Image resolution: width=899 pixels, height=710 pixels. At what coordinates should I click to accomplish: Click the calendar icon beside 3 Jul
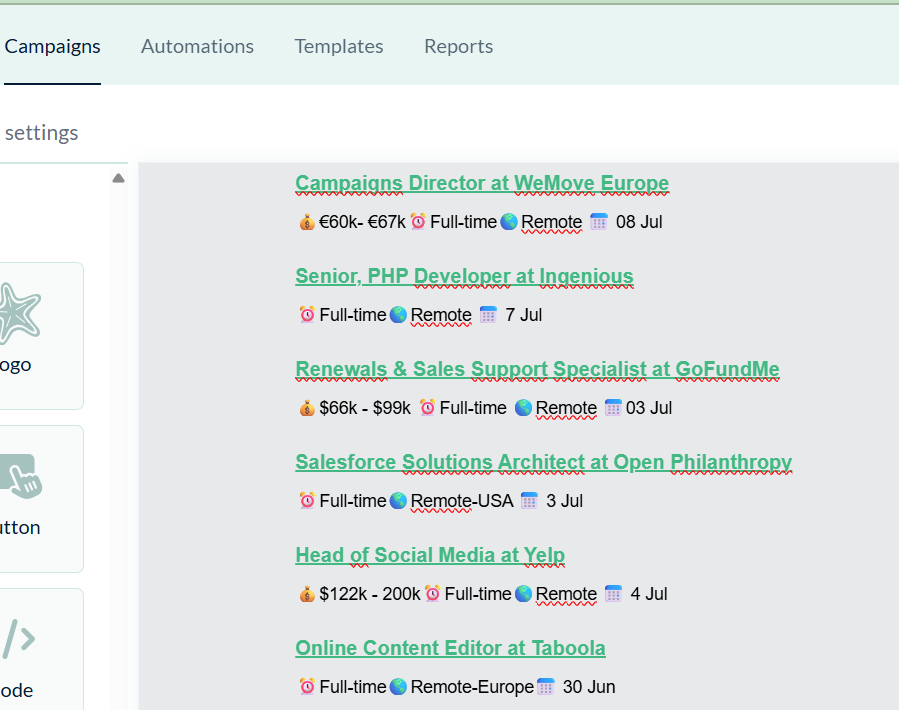(x=529, y=501)
